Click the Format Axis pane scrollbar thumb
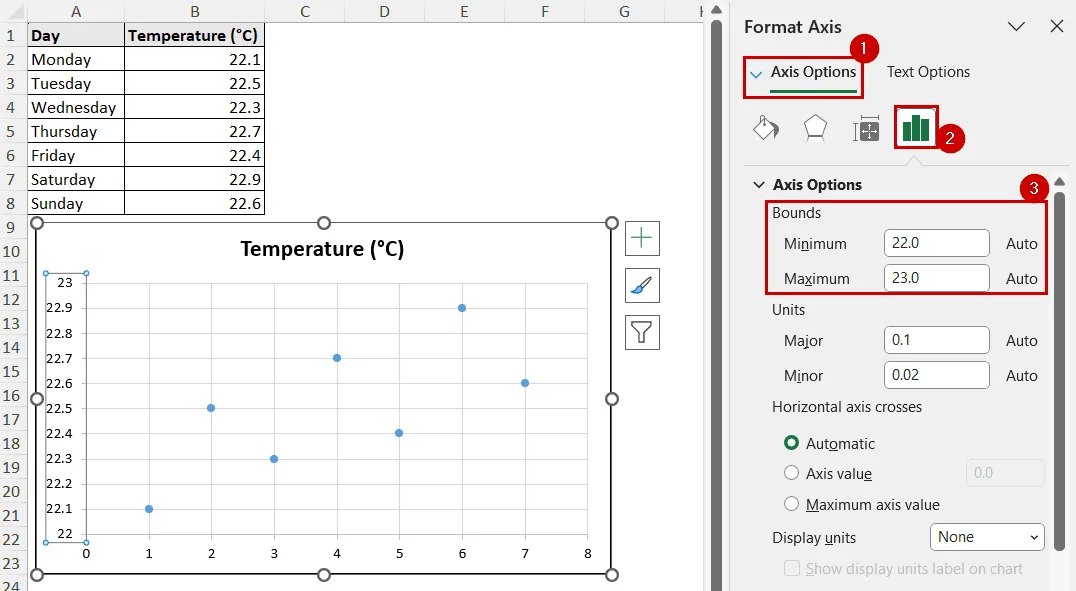This screenshot has height=591, width=1076. point(1060,371)
